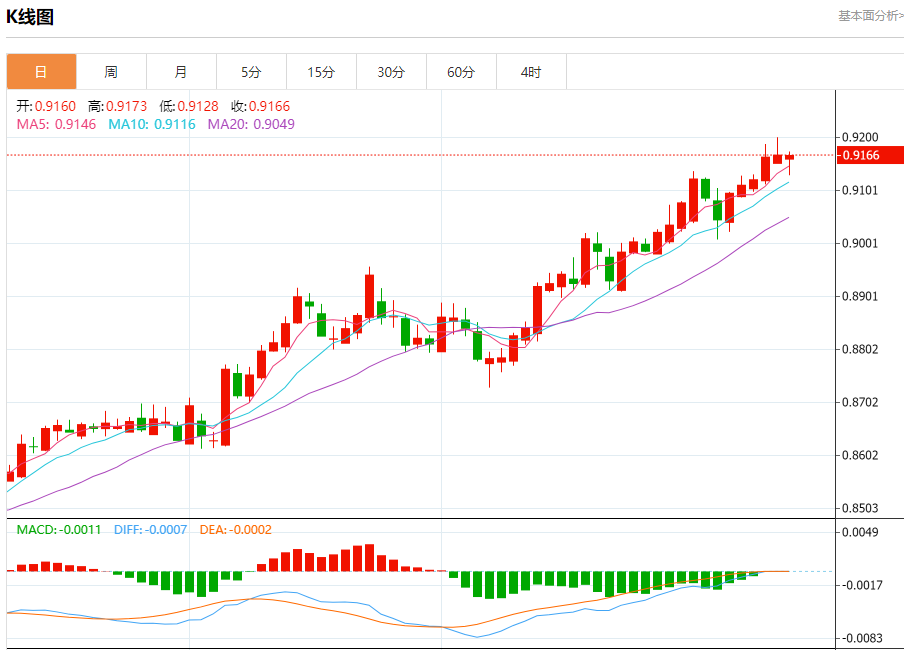Switch to the 周 (weekly) tab
The image size is (904, 650).
tap(111, 72)
